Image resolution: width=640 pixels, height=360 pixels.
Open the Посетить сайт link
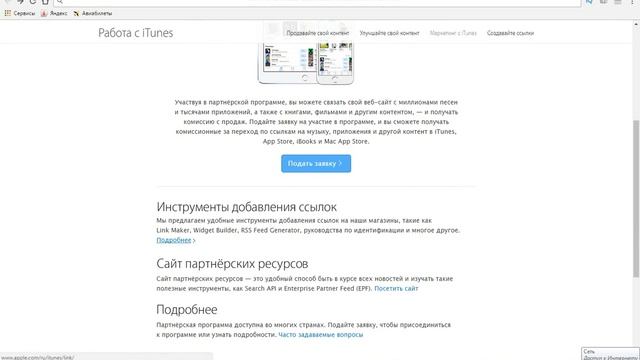[396, 288]
